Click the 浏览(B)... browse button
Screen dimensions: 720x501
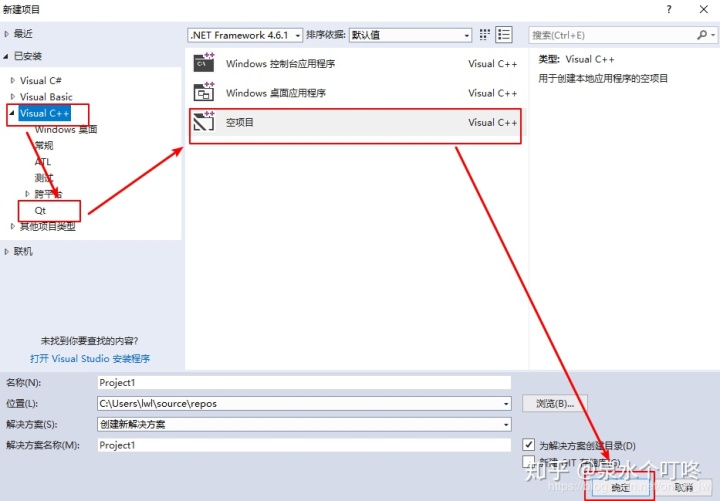[555, 404]
